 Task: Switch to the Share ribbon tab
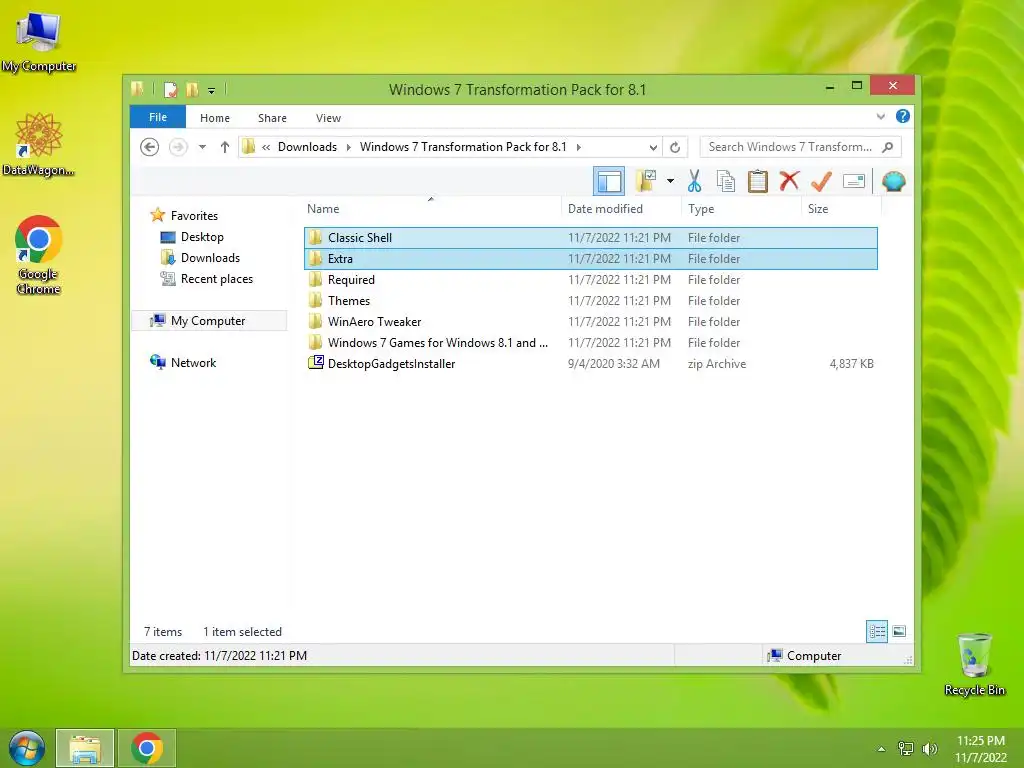coord(272,118)
